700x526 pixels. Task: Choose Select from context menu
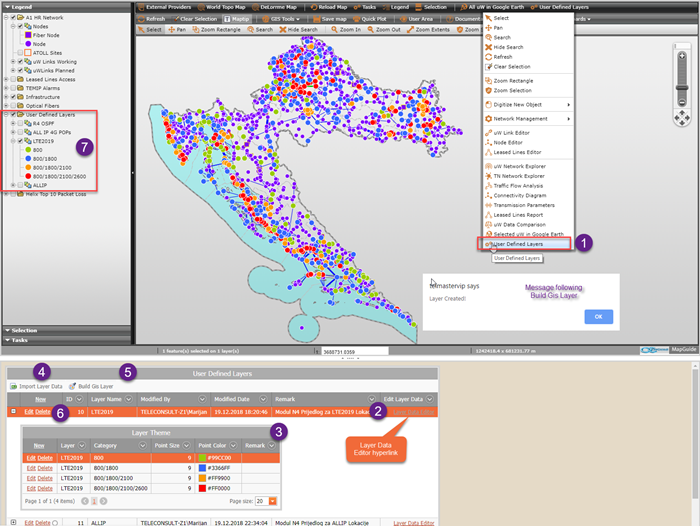tap(528, 18)
